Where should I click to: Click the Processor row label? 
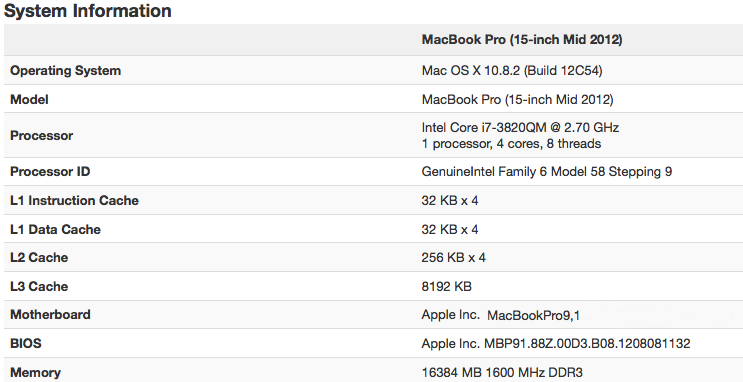[x=42, y=136]
